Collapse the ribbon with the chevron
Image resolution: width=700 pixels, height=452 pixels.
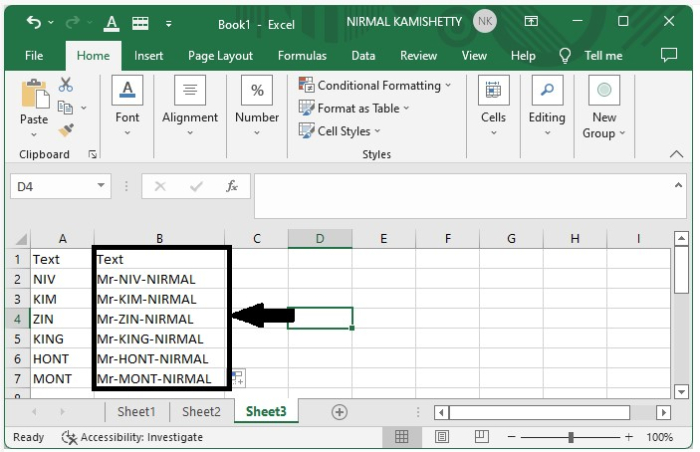tap(676, 154)
